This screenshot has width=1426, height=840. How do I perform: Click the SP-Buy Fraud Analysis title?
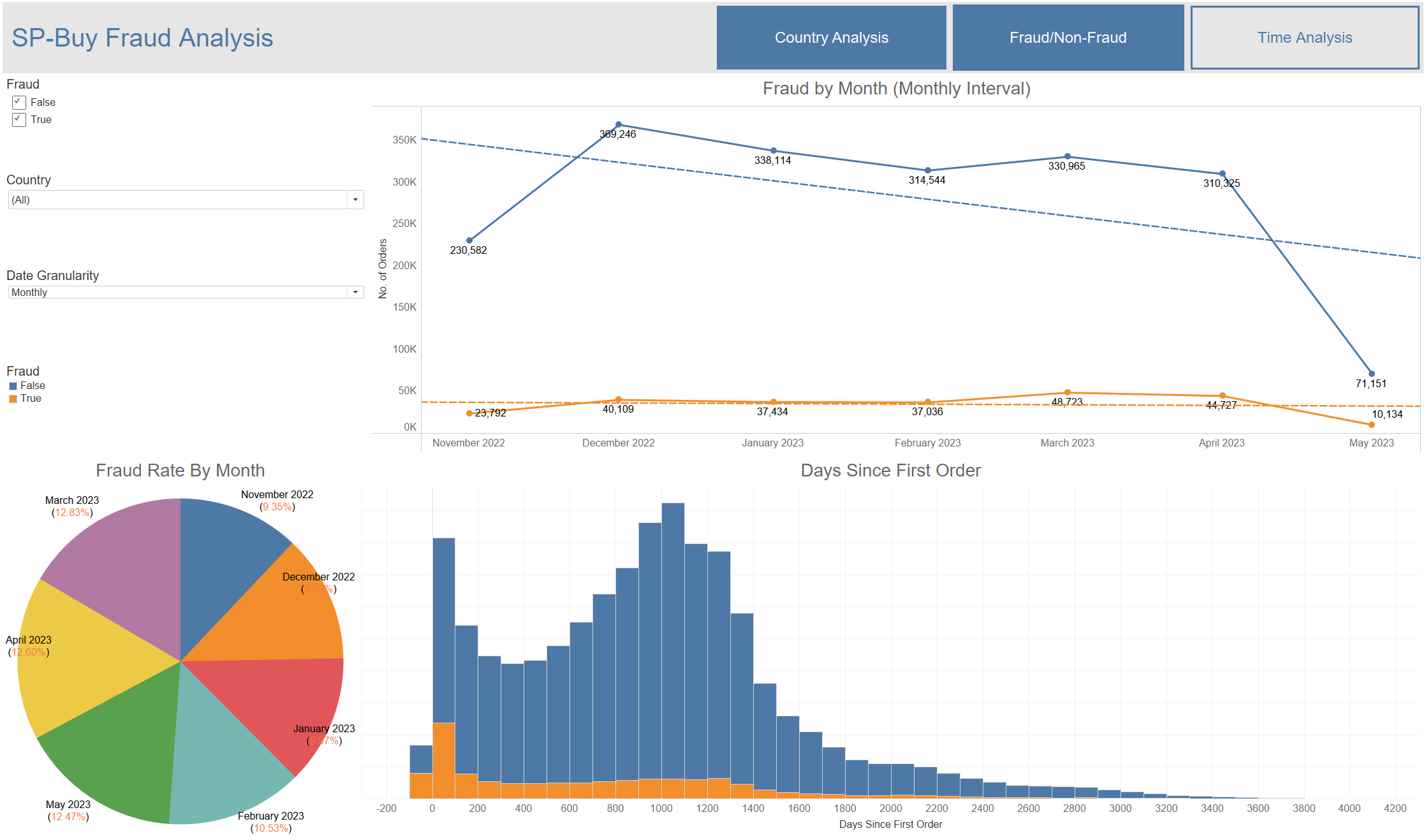(142, 38)
